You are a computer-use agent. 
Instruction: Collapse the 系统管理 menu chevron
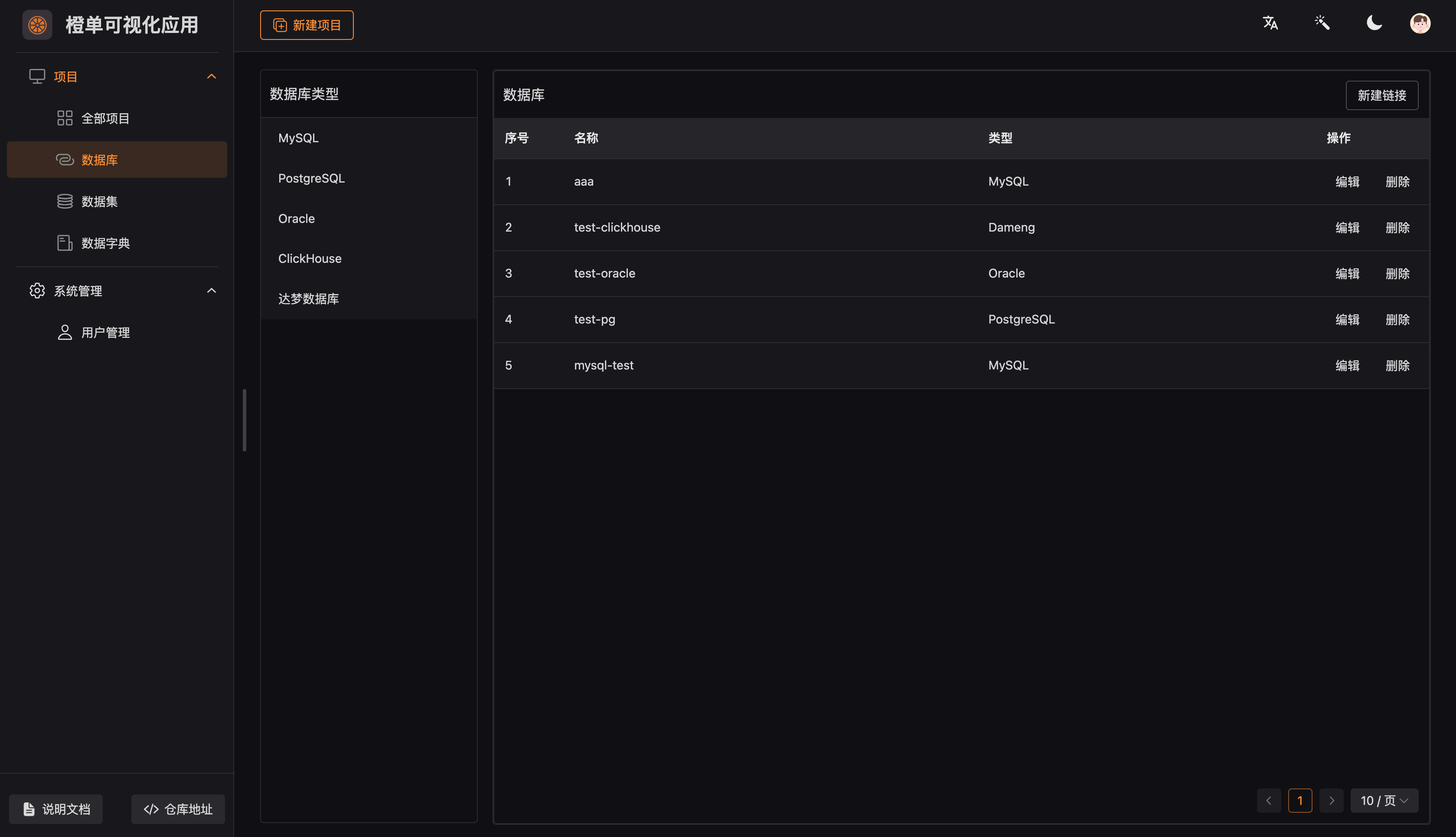pyautogui.click(x=212, y=291)
